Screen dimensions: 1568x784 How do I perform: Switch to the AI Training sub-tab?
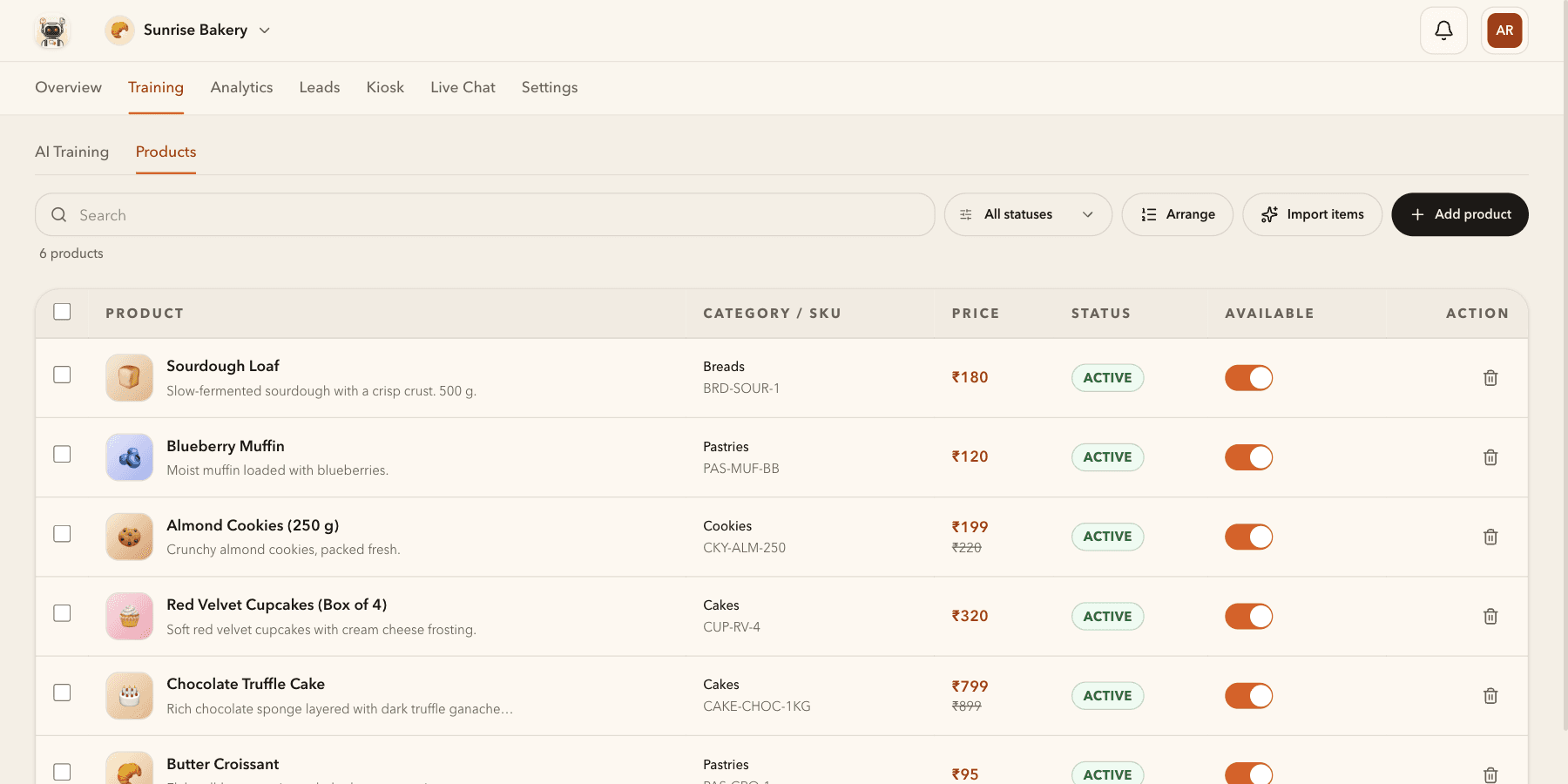71,152
